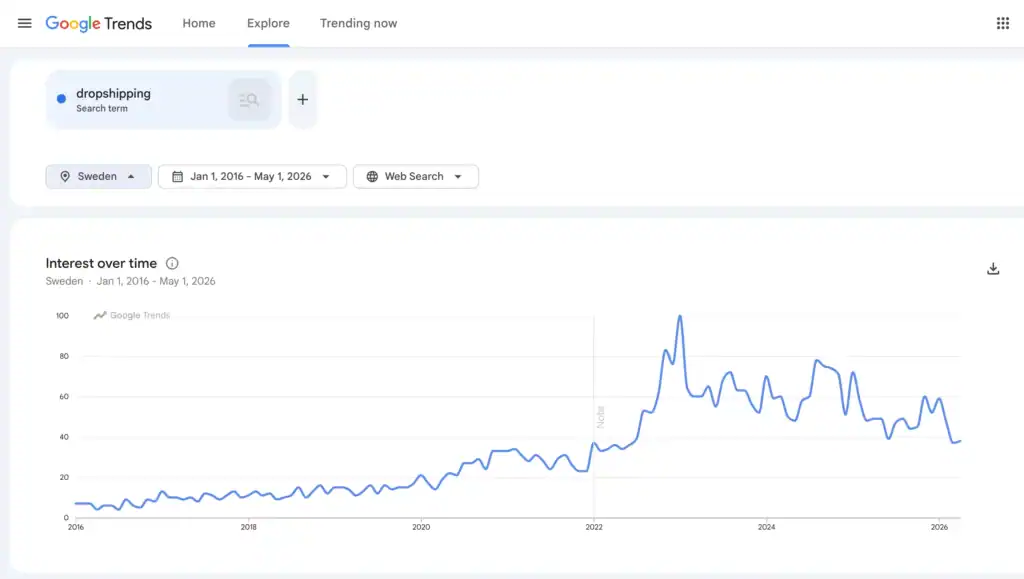Image resolution: width=1024 pixels, height=579 pixels.
Task: Add a comparison term with plus button
Action: coord(302,100)
